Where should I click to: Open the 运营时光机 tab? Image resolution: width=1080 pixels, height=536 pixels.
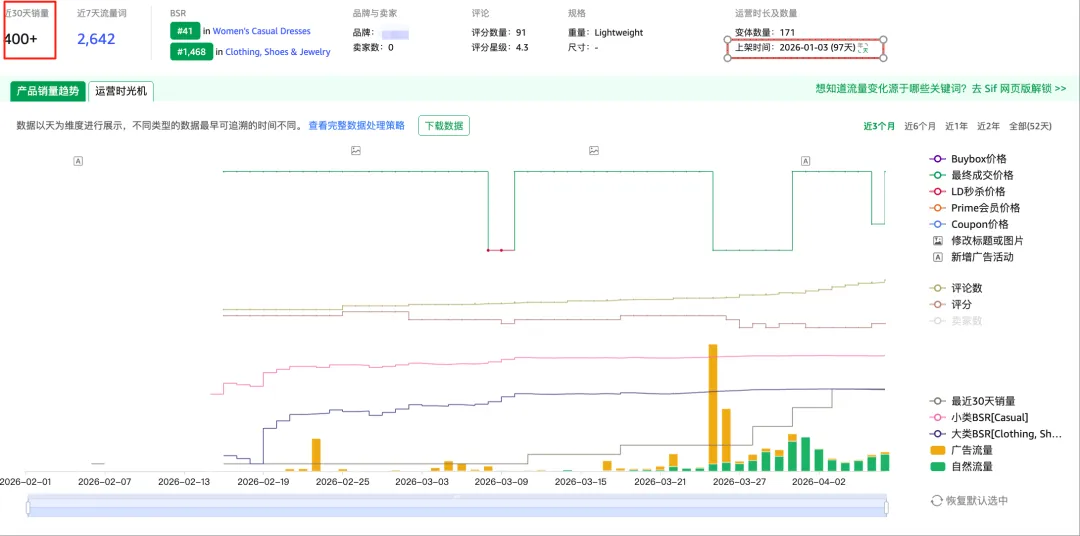pyautogui.click(x=120, y=91)
